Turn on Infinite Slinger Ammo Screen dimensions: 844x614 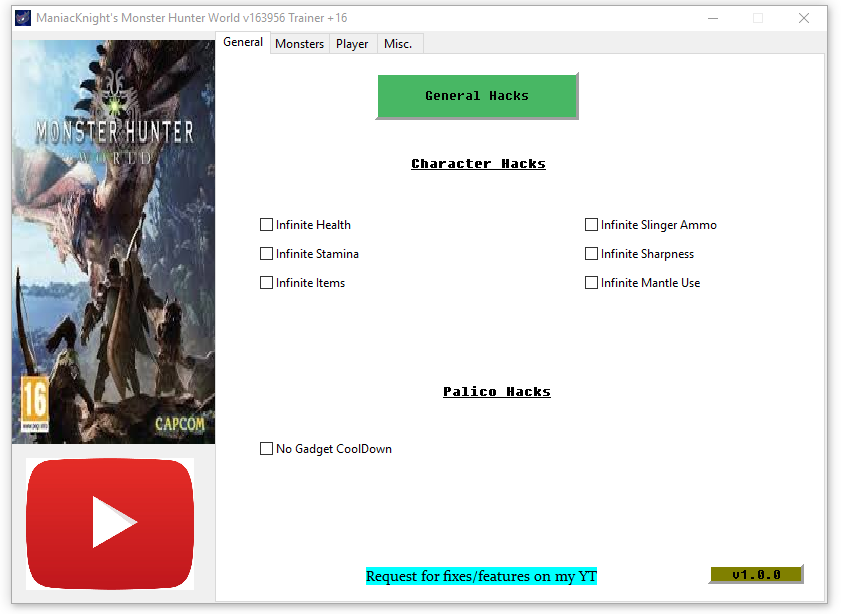(592, 225)
